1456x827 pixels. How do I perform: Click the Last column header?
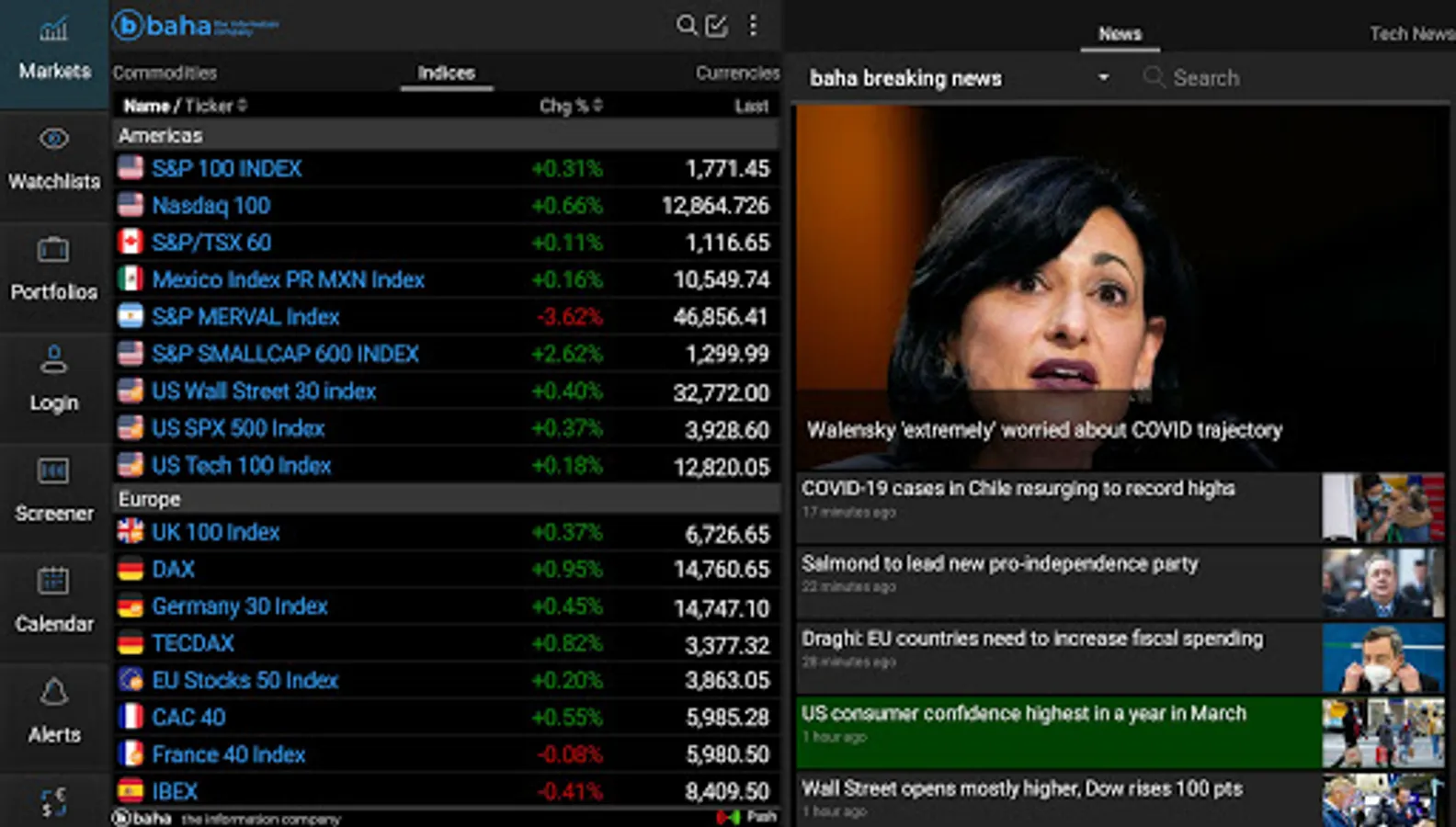click(x=752, y=106)
